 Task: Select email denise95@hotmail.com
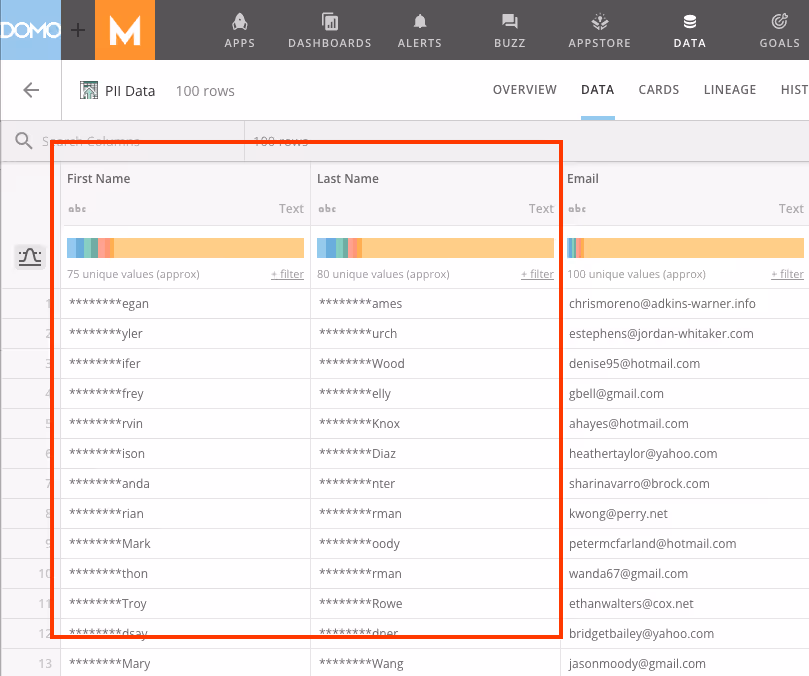[634, 363]
